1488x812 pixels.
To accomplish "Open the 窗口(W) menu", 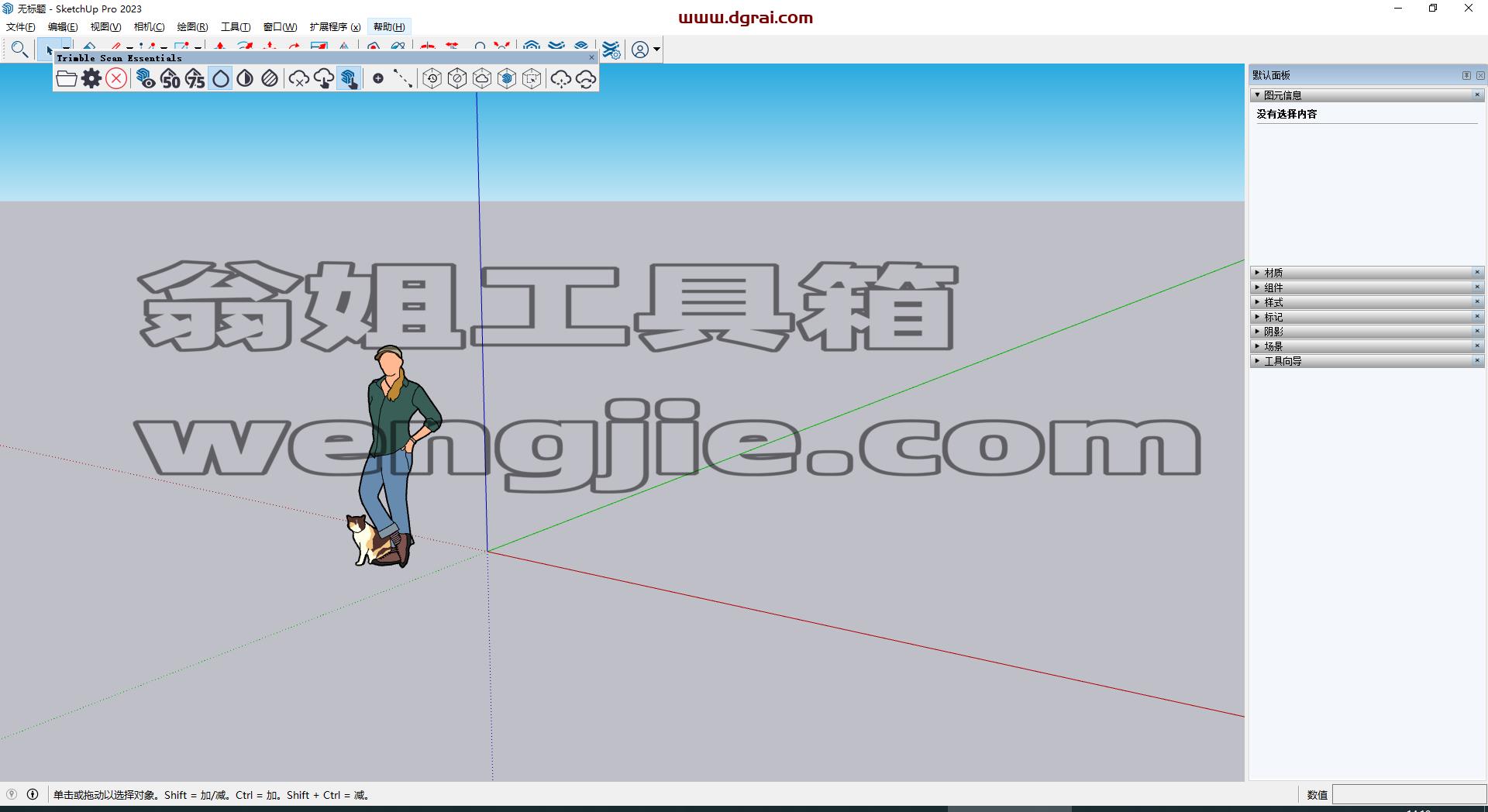I will tap(280, 27).
